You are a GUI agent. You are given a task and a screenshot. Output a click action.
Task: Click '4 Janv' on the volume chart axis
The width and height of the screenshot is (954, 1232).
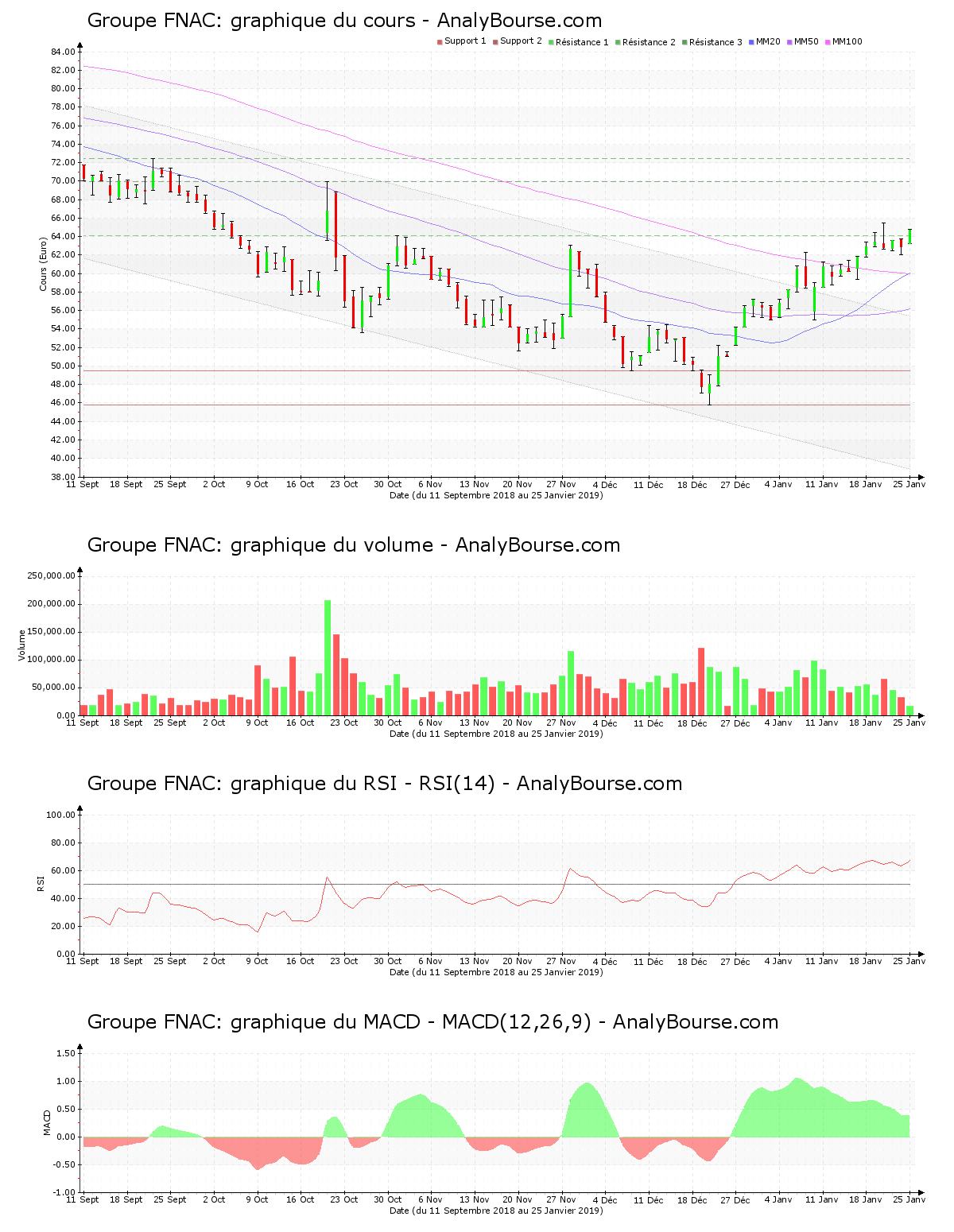778,723
